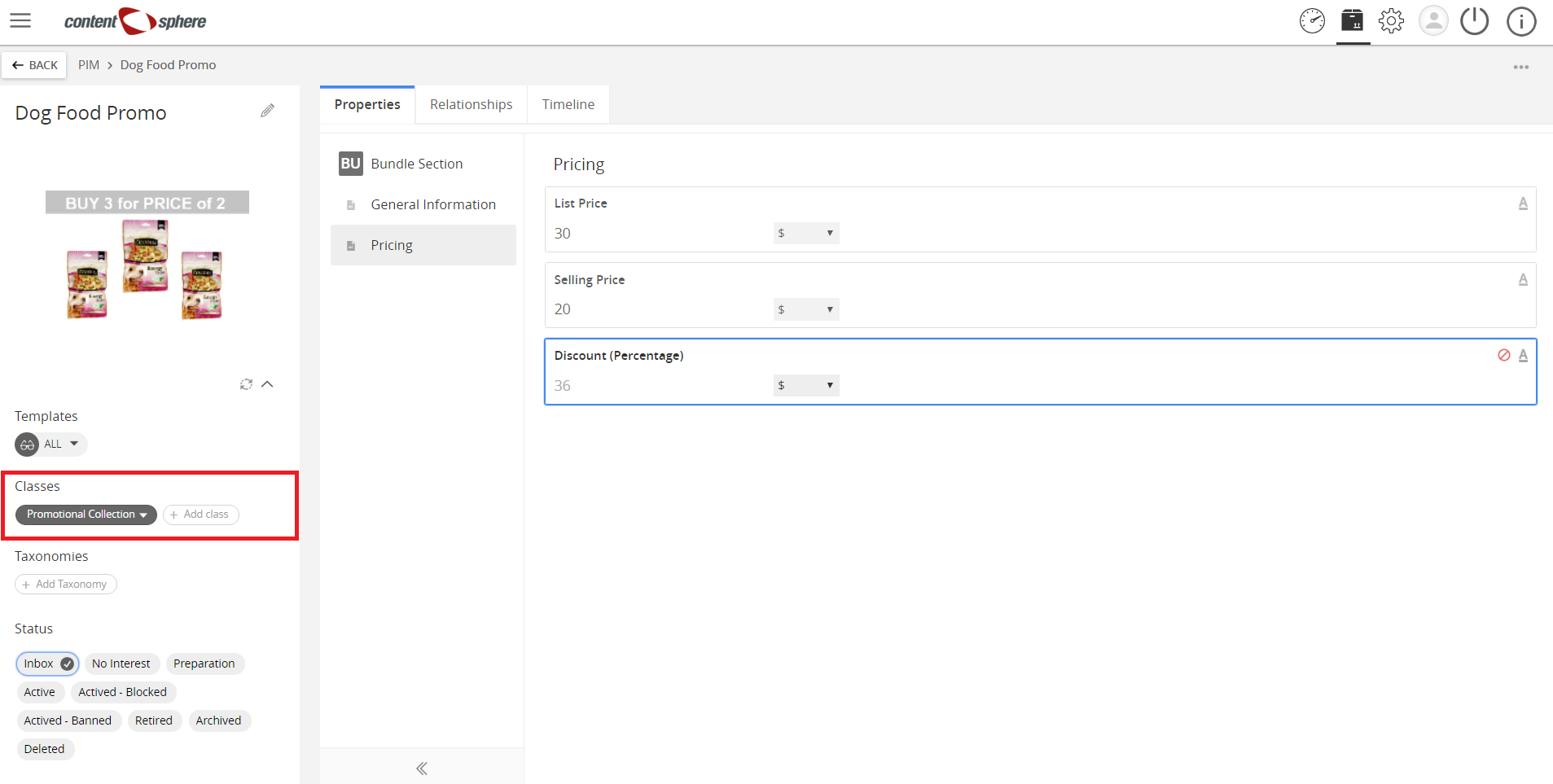The height and width of the screenshot is (784, 1553).
Task: Refresh the product image preview
Action: pyautogui.click(x=246, y=383)
